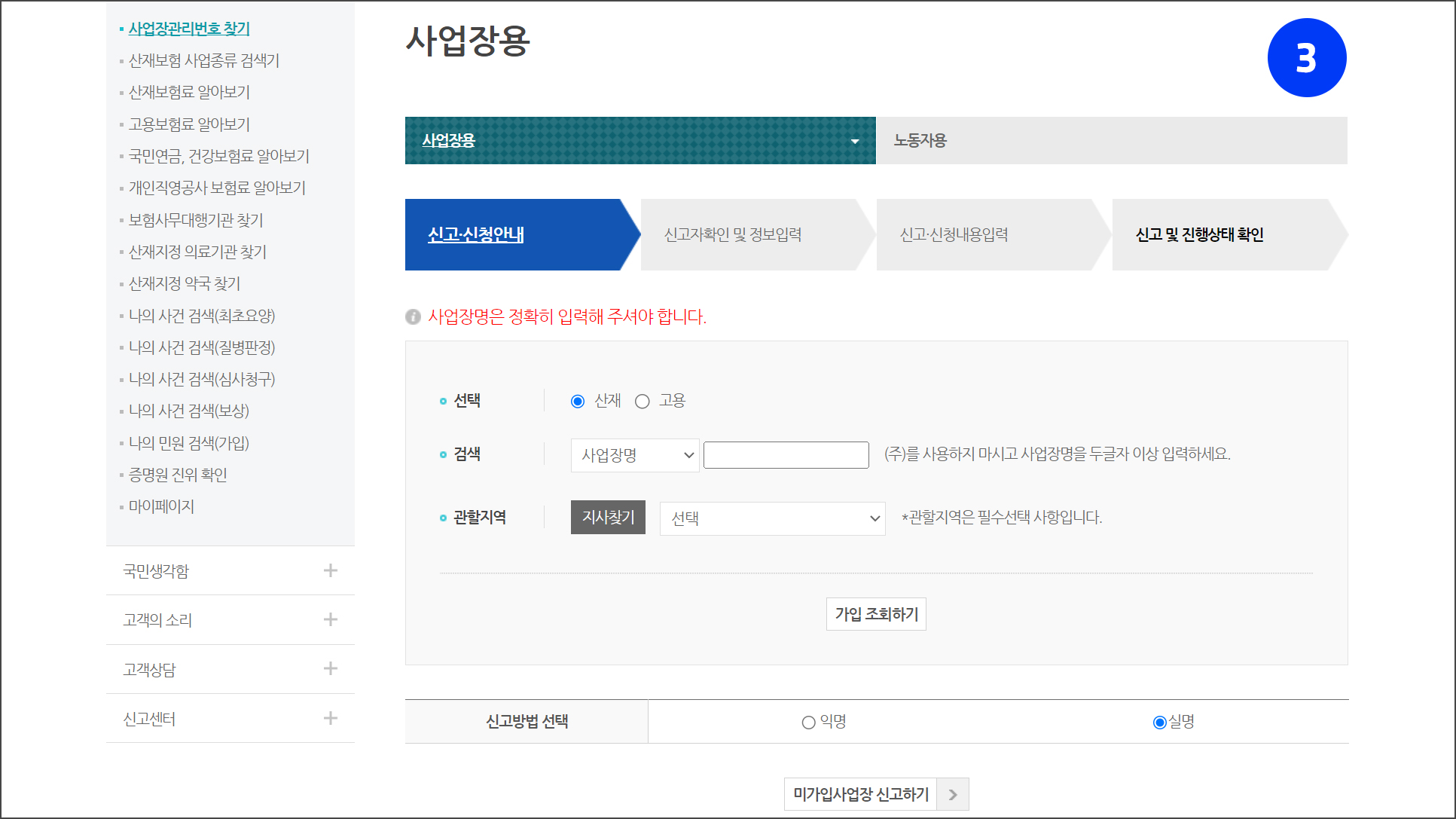Viewport: 1456px width, 819px height.
Task: Go to the 신고·신청내용입력 step
Action: tap(994, 234)
